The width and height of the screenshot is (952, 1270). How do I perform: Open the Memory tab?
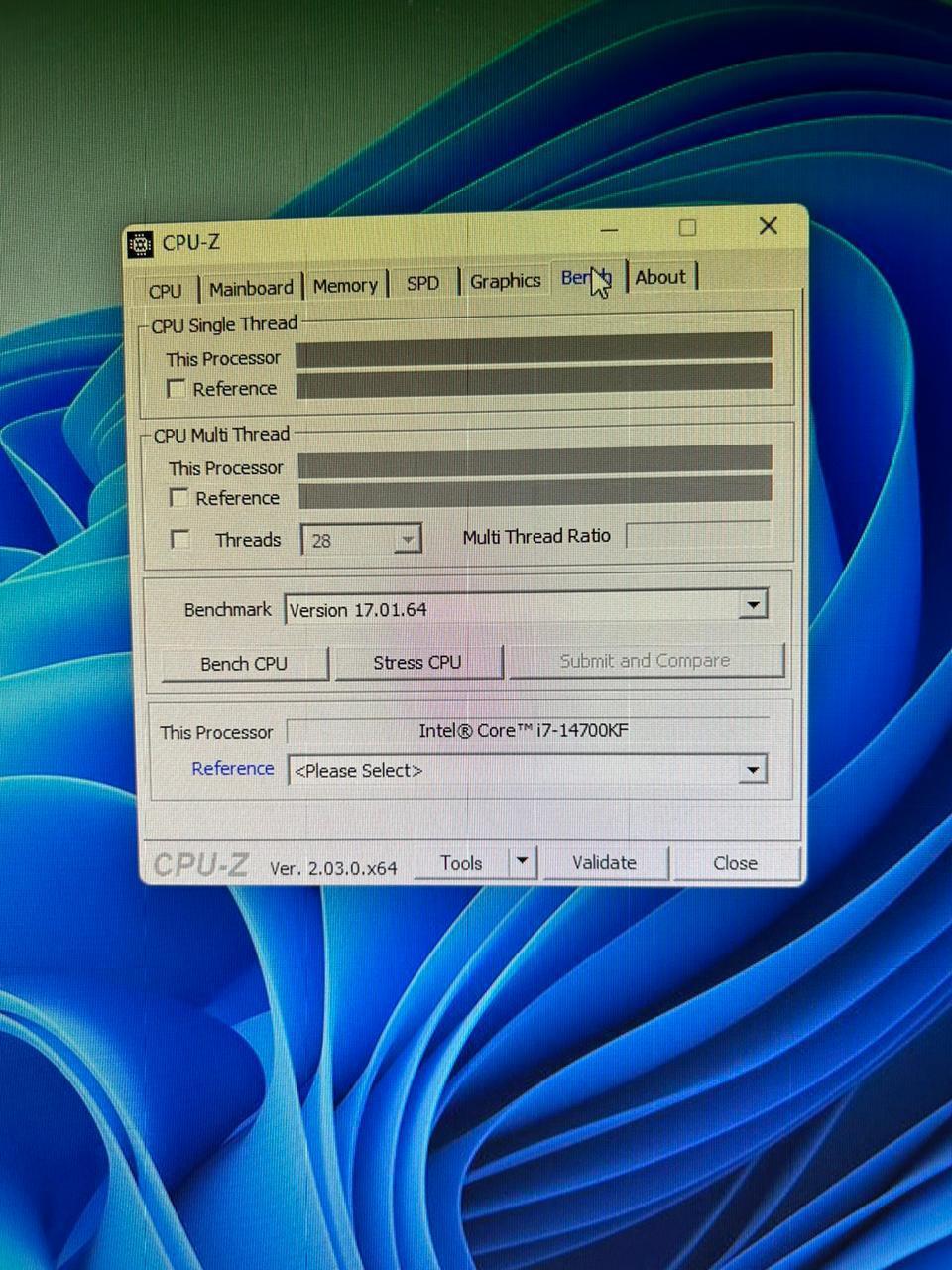click(345, 286)
